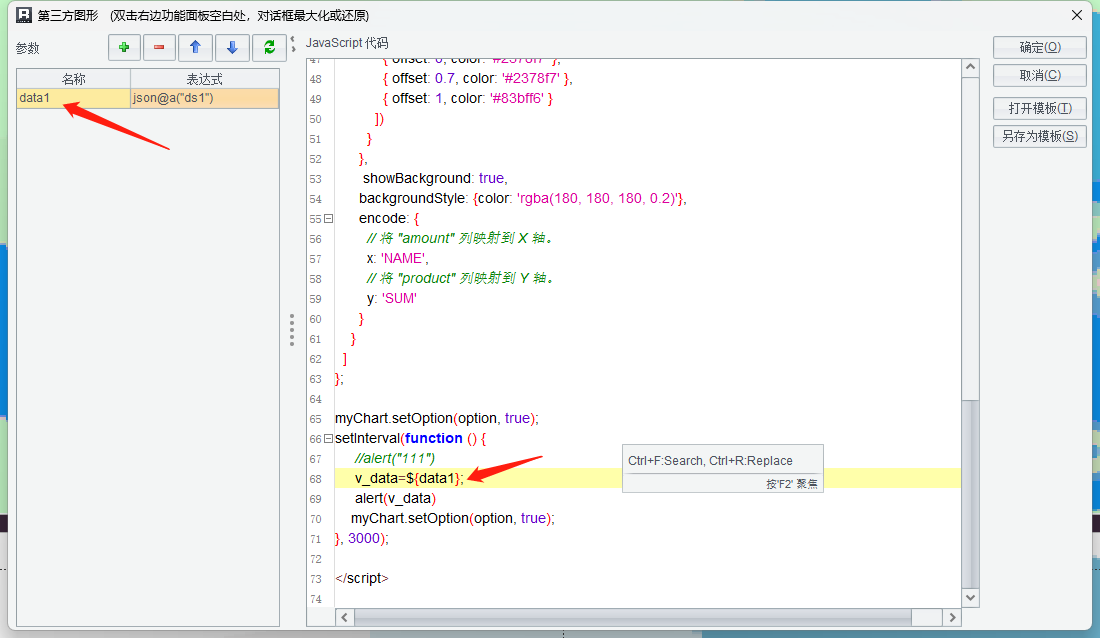Save as template via 另存为模板(S)
Viewport: 1100px width, 638px height.
[x=1039, y=136]
